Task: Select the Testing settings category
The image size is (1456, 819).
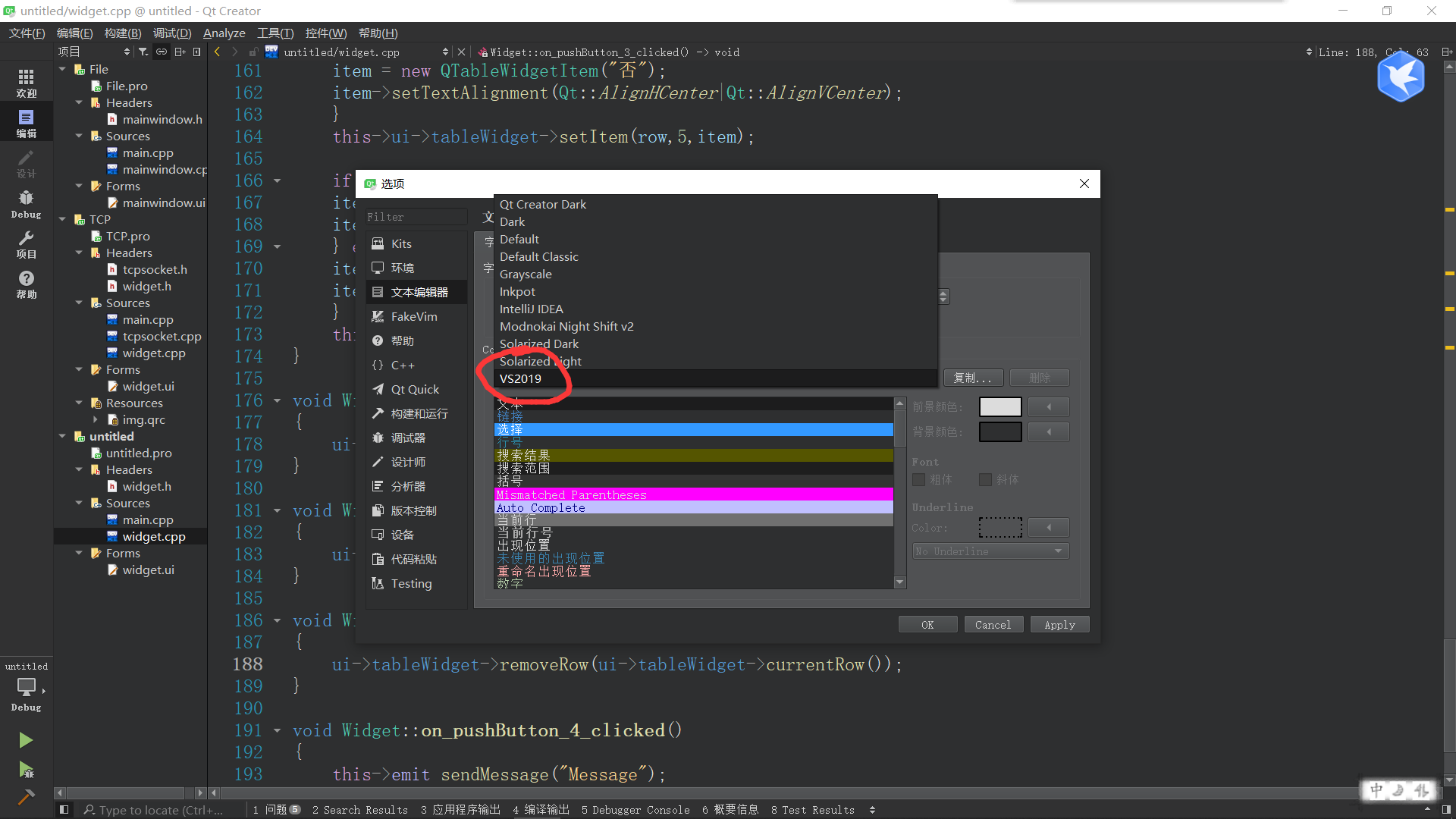Action: (411, 583)
